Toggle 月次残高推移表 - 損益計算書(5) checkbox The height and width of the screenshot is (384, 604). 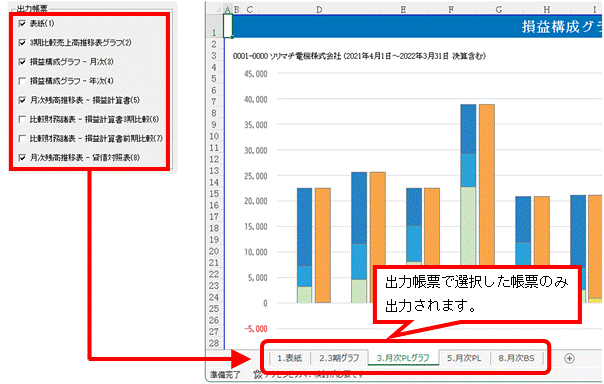click(22, 100)
